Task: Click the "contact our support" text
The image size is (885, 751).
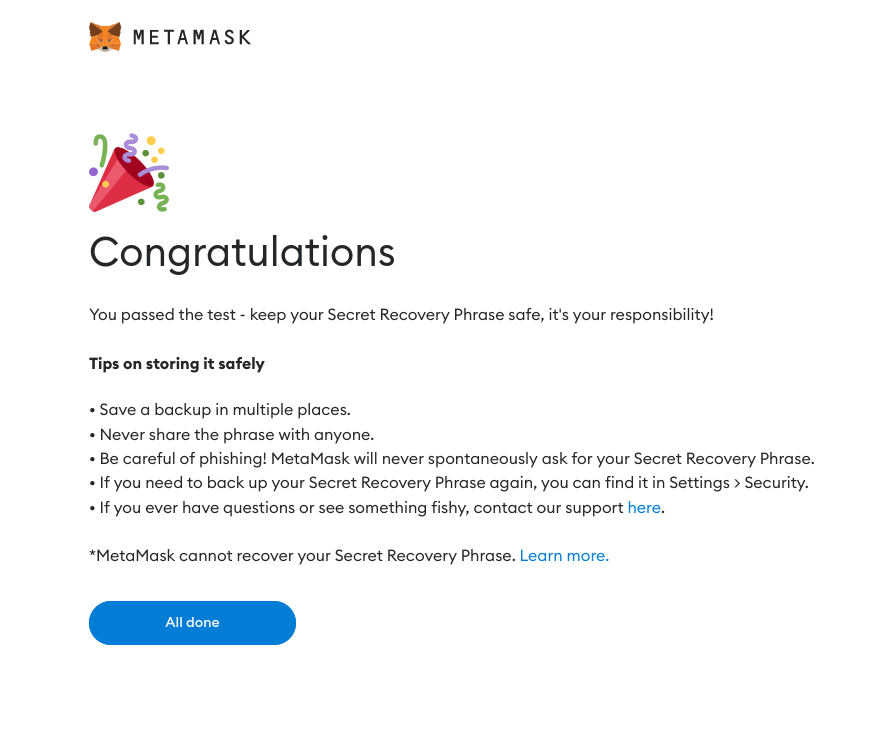Action: coord(548,508)
